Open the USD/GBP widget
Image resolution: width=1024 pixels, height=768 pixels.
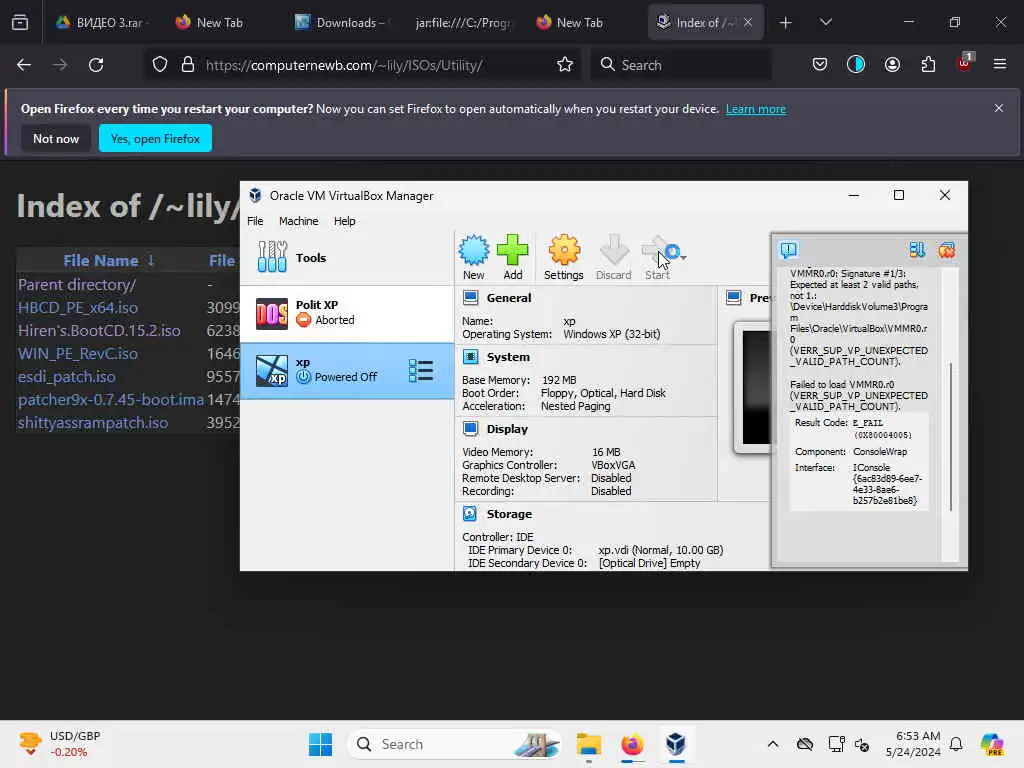pyautogui.click(x=59, y=744)
